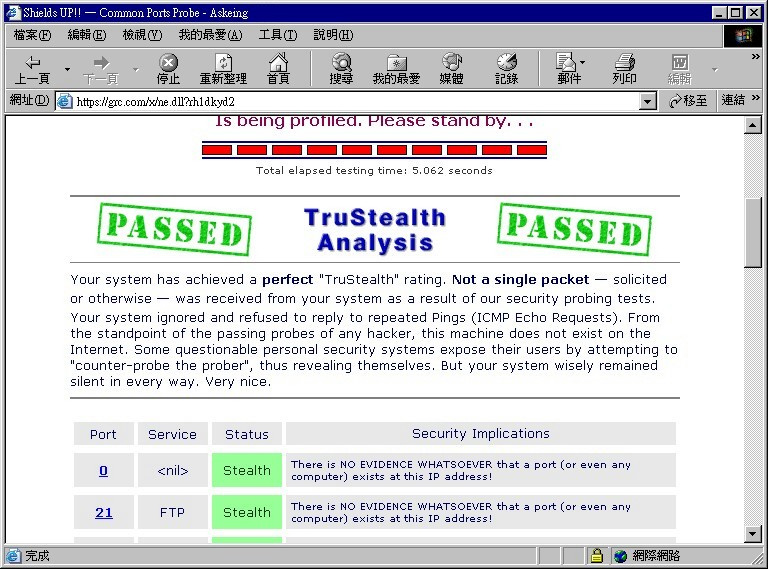Show more toolbar buttons chevron
This screenshot has height=569, width=768.
tap(755, 57)
